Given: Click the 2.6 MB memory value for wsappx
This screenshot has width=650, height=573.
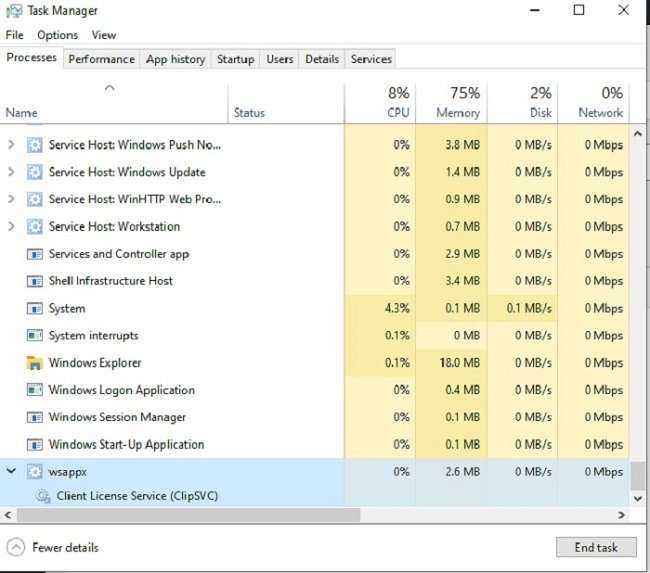Looking at the screenshot, I should (463, 472).
